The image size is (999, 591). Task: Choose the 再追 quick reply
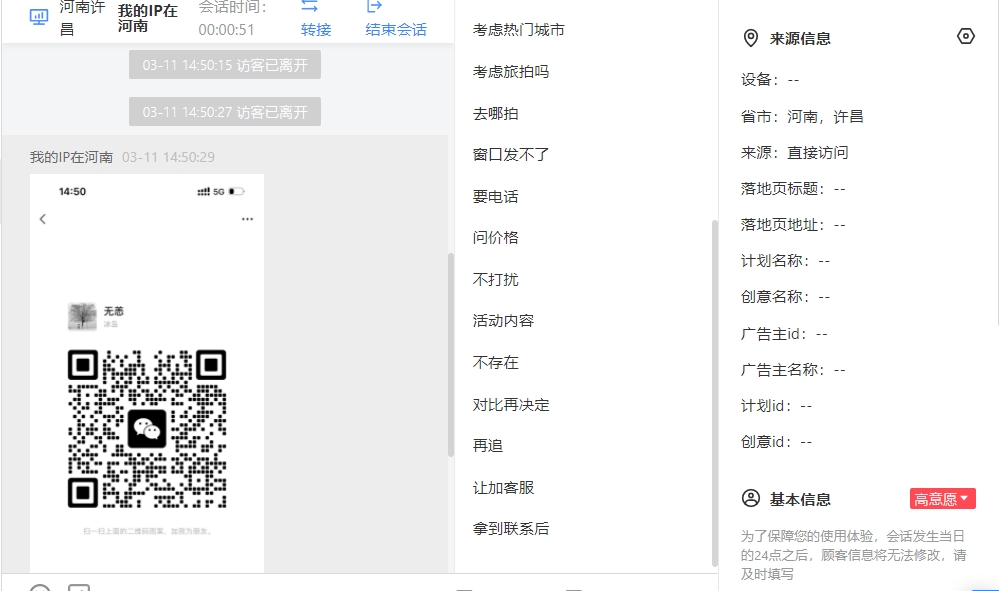tap(488, 446)
